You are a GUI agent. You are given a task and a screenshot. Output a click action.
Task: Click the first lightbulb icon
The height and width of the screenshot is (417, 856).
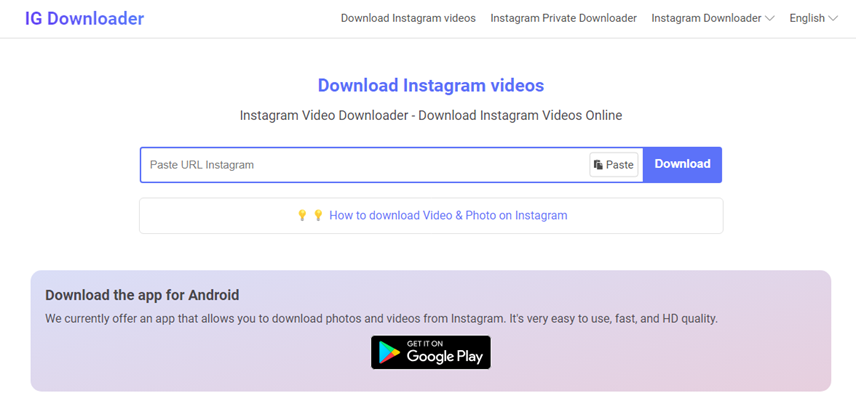(302, 215)
